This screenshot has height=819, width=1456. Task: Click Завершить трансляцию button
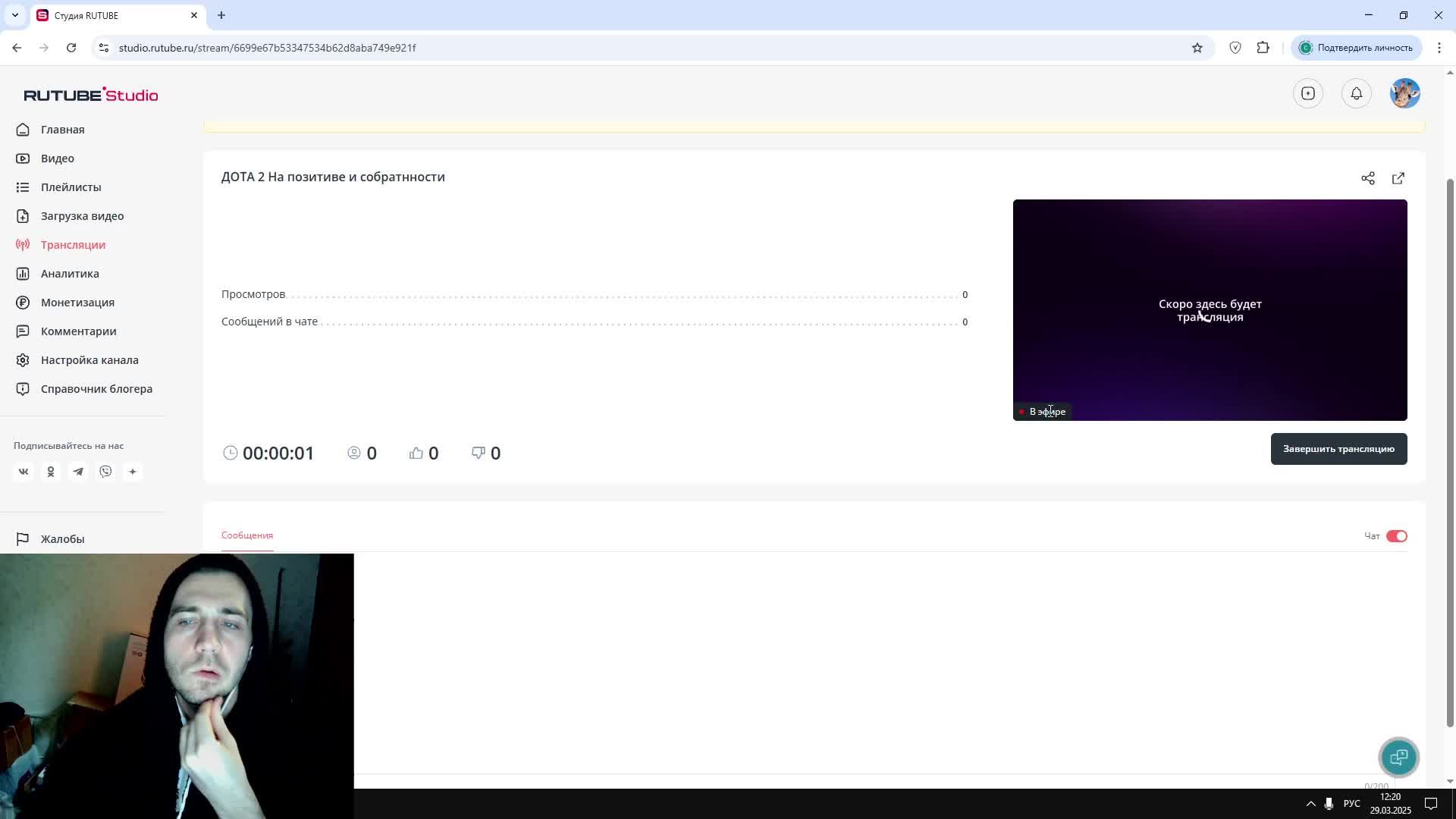click(x=1338, y=449)
